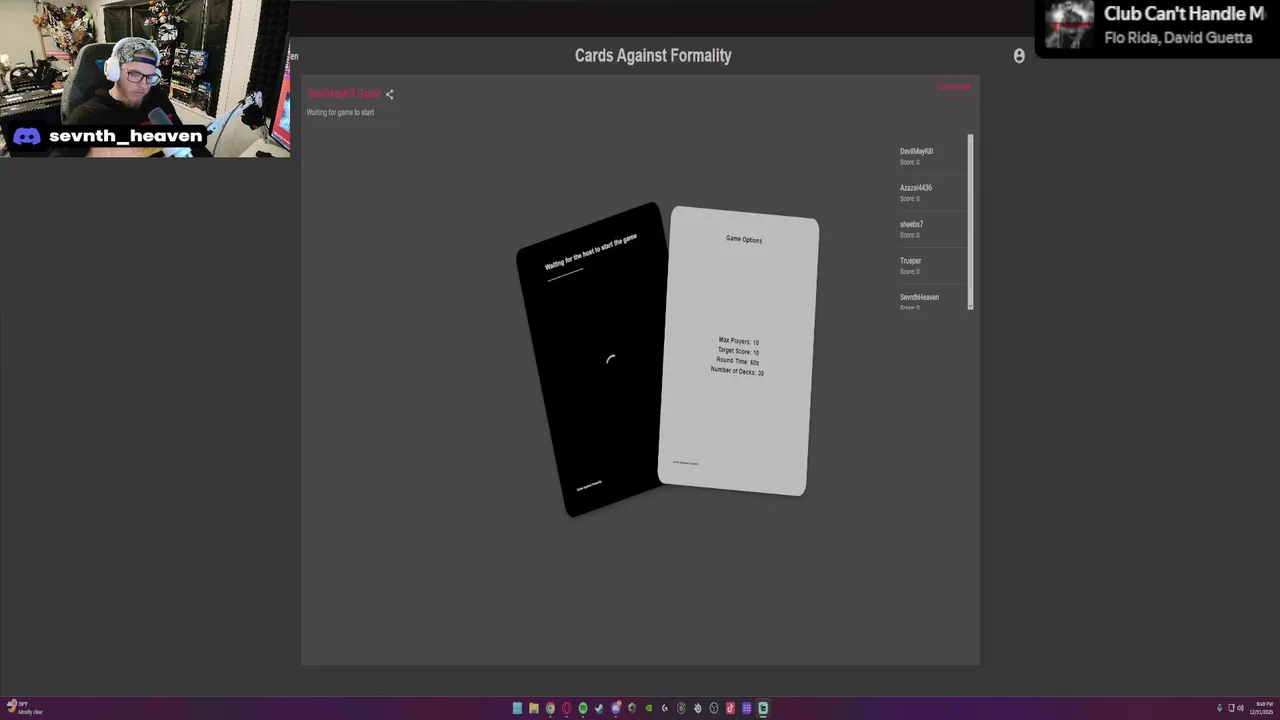Click the Game Options heading on white card
This screenshot has width=1280, height=720.
coord(744,239)
